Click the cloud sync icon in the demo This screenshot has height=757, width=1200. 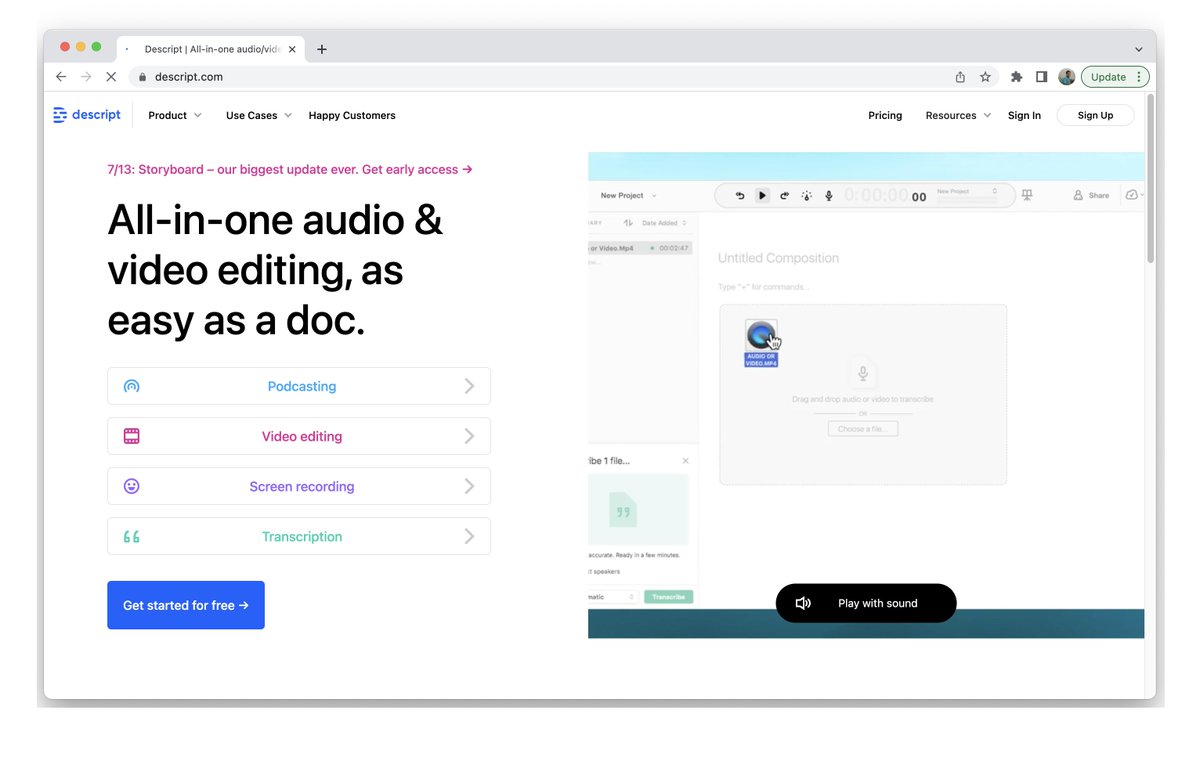click(x=1134, y=196)
